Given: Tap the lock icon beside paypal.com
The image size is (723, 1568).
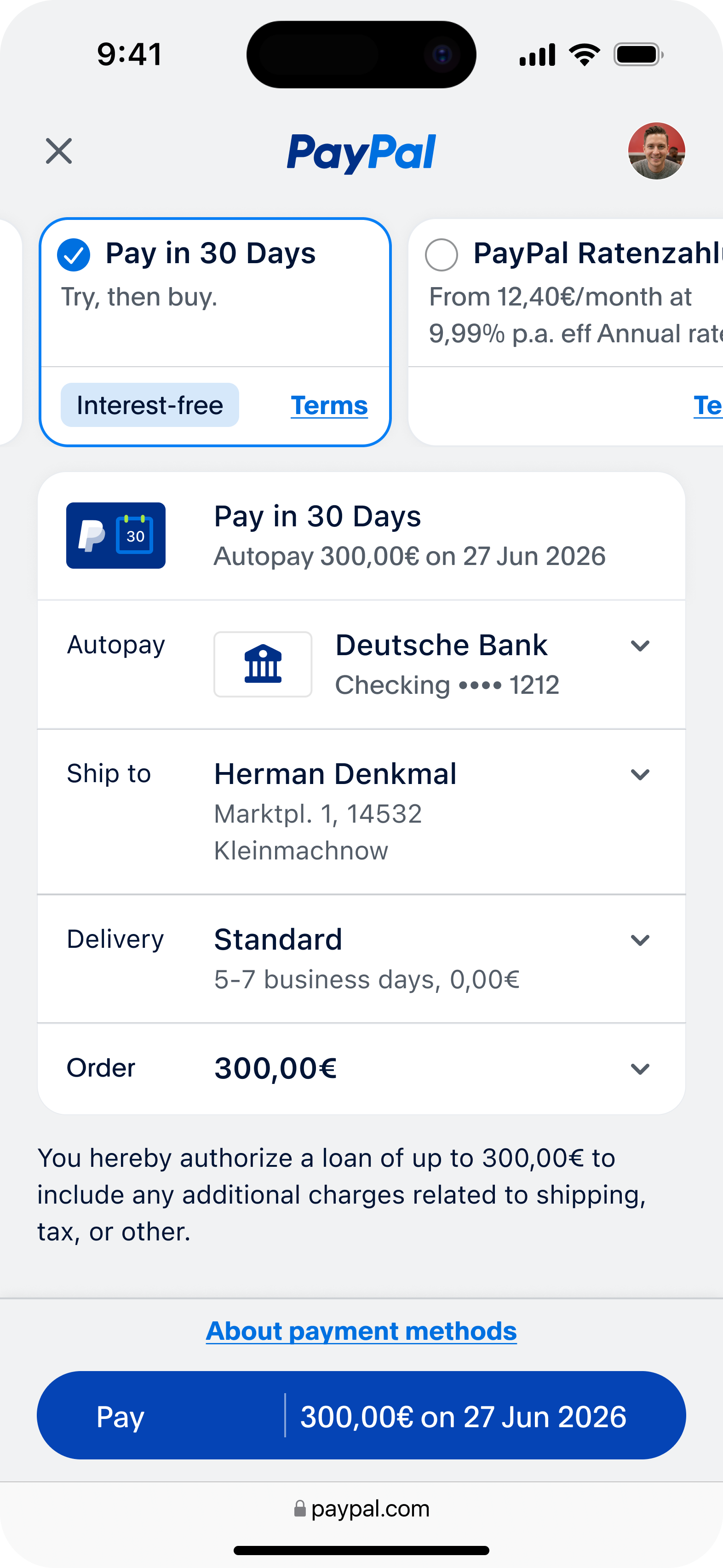Looking at the screenshot, I should (x=299, y=1508).
